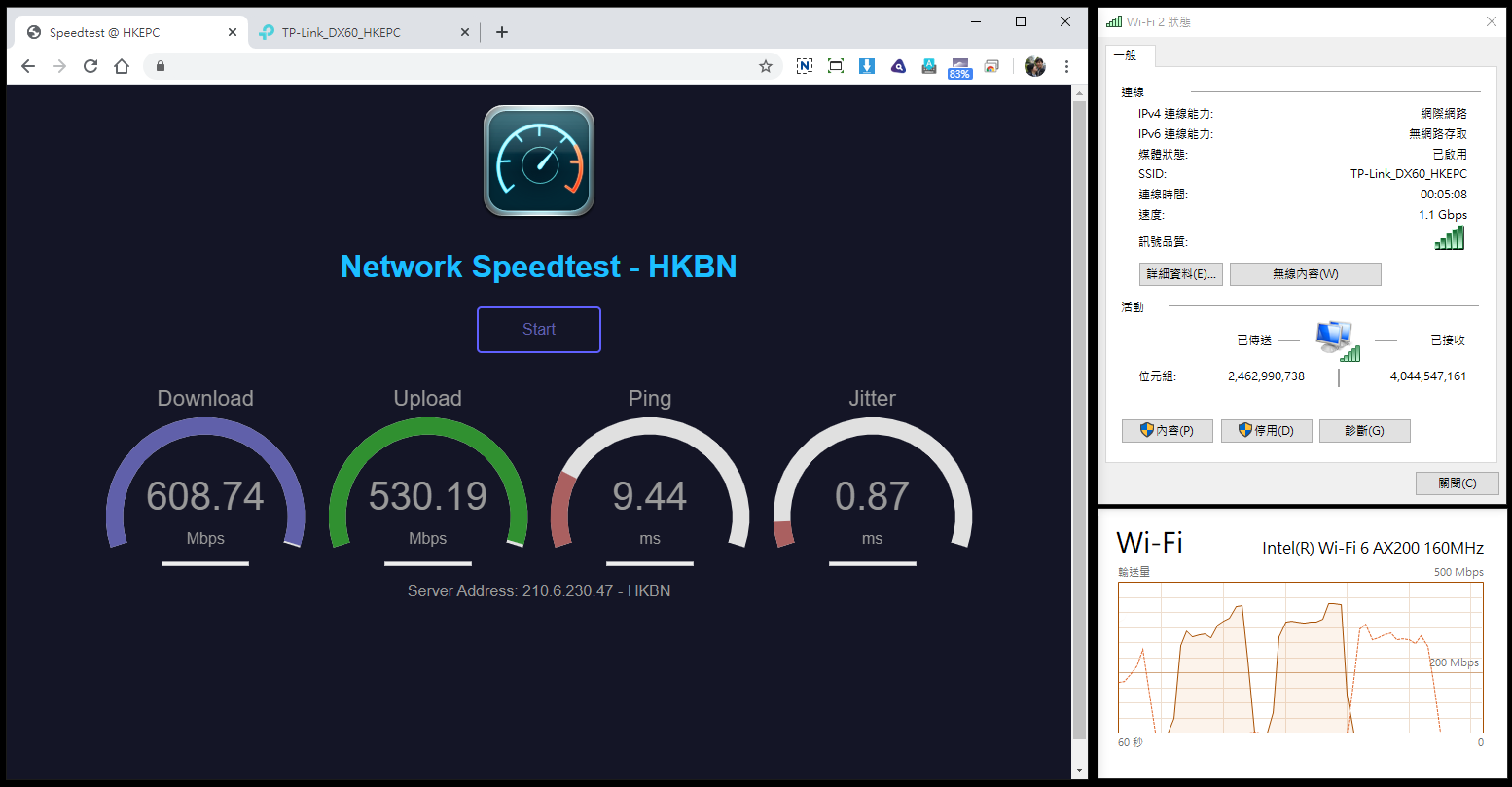
Task: Click the 內容(P) properties button
Action: tap(1168, 431)
